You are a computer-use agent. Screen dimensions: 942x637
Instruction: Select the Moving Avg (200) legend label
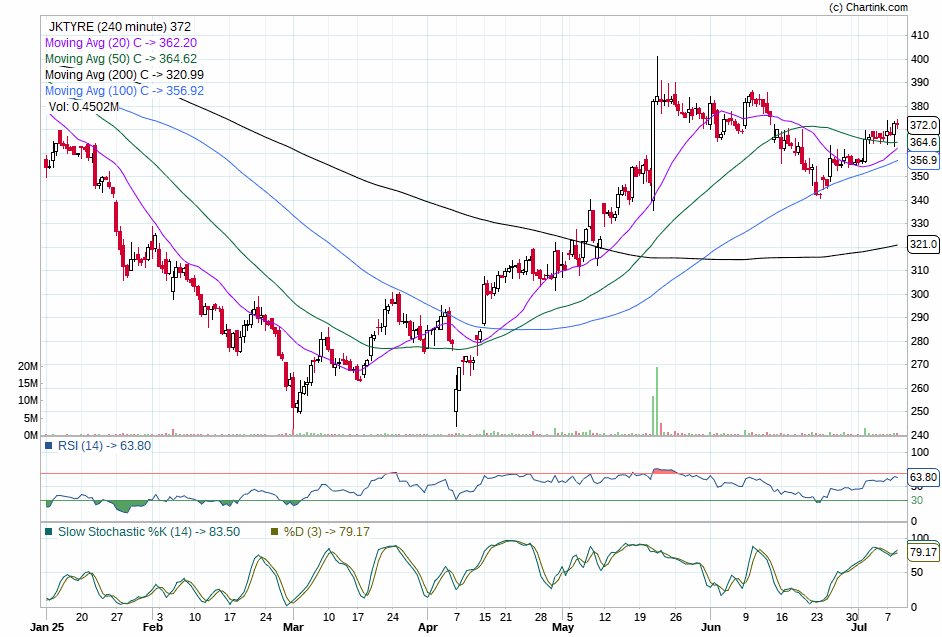pyautogui.click(x=124, y=75)
